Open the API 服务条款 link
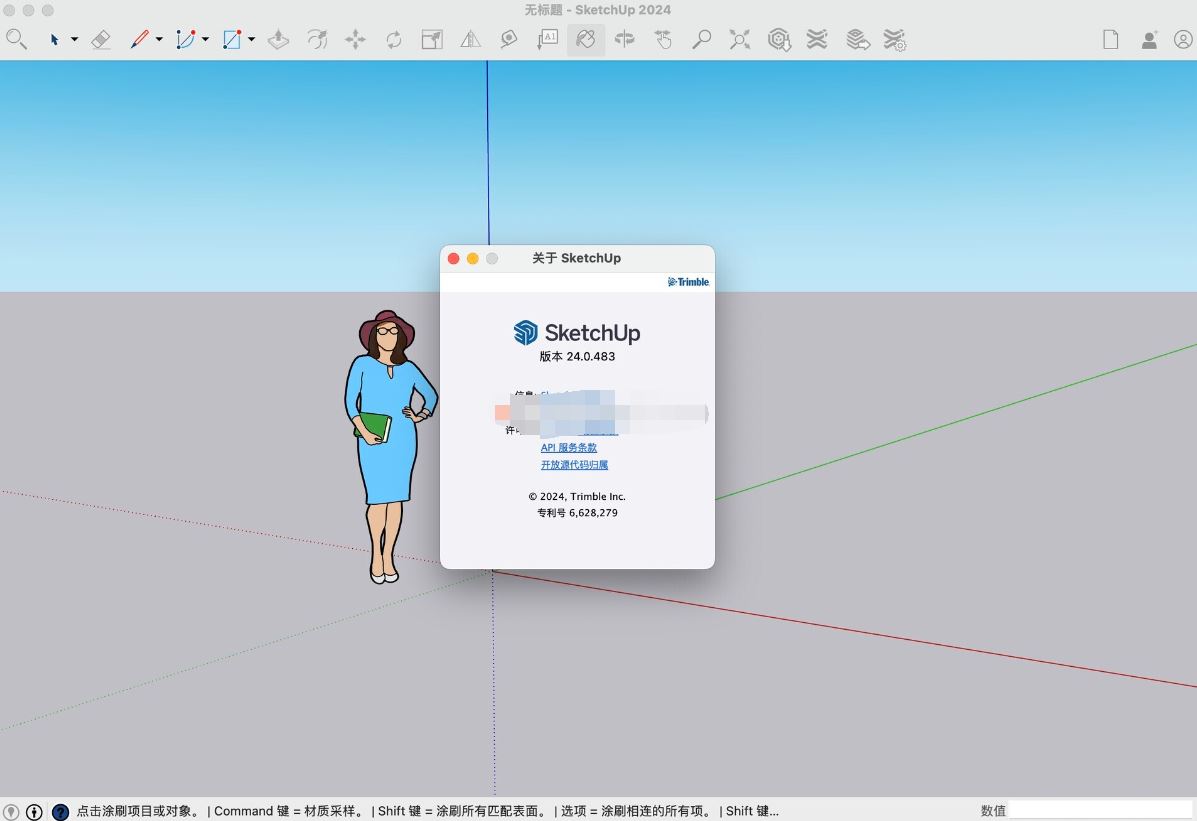This screenshot has height=821, width=1197. [x=569, y=448]
